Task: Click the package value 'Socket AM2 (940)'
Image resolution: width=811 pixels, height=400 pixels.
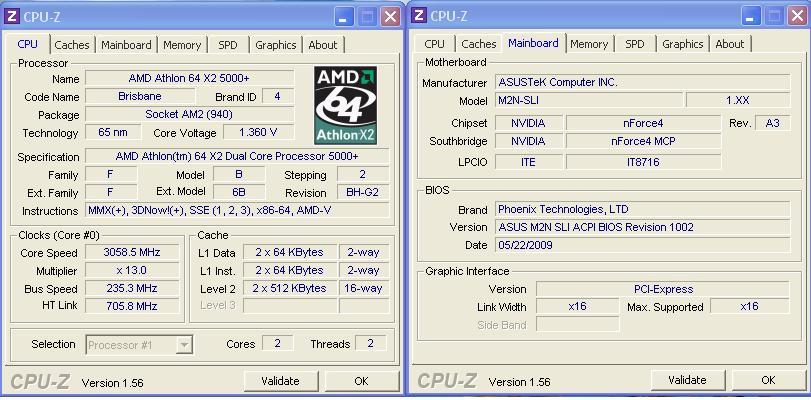Action: [x=189, y=114]
